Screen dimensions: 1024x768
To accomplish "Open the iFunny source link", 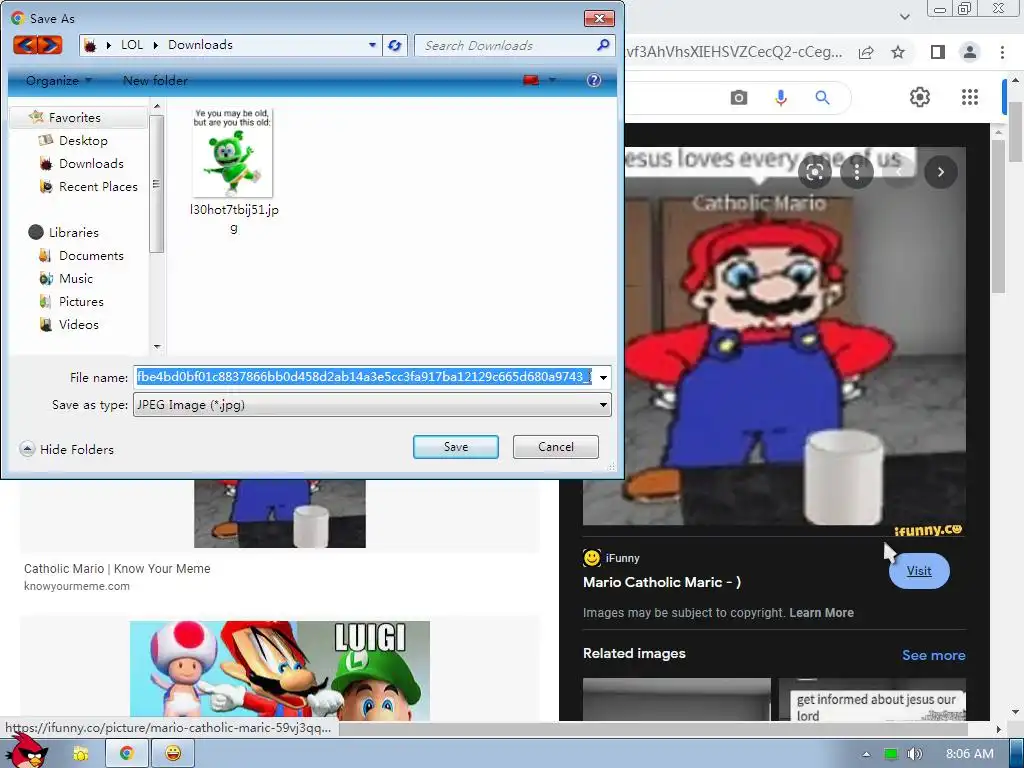I will click(x=611, y=558).
